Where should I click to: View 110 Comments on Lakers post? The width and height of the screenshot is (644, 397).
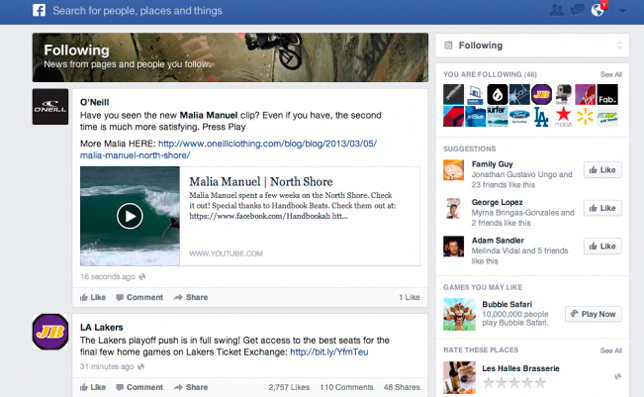(x=347, y=387)
